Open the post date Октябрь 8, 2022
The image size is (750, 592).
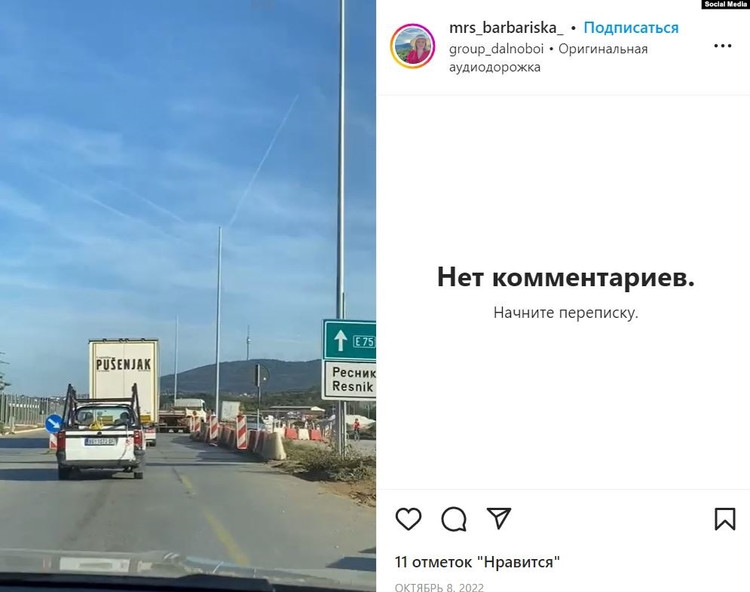[x=439, y=587]
